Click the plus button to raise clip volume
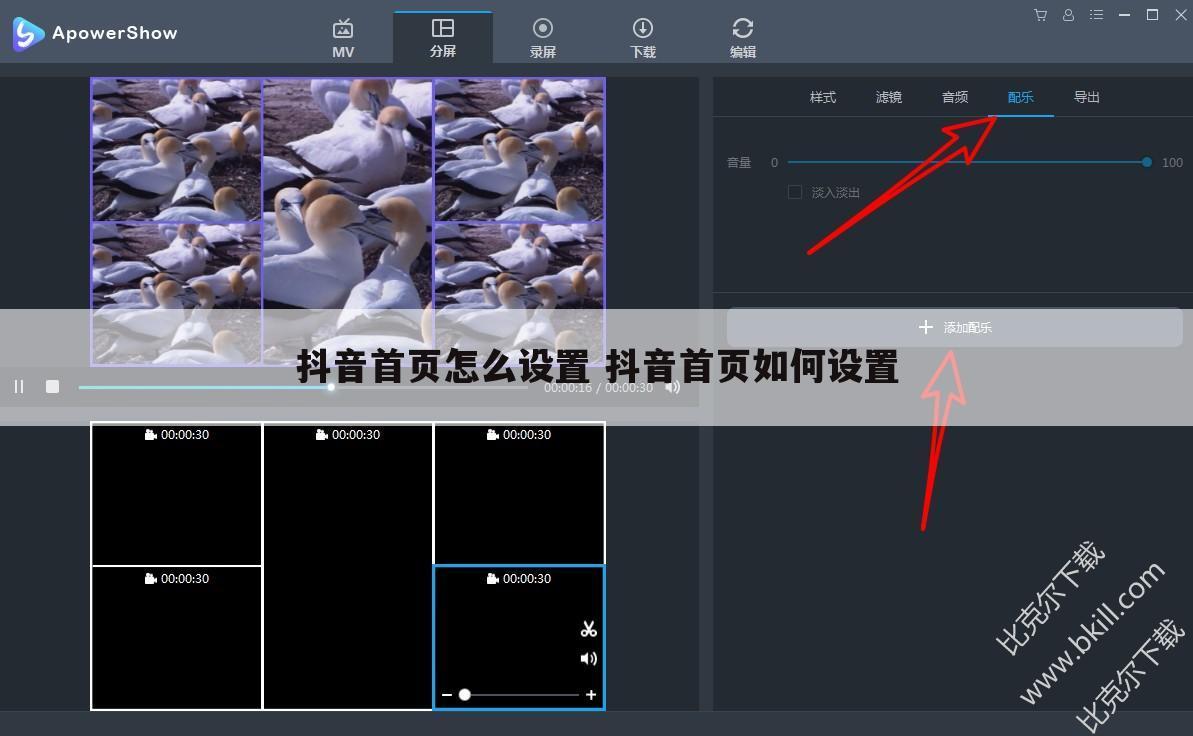This screenshot has width=1193, height=736. [x=590, y=694]
